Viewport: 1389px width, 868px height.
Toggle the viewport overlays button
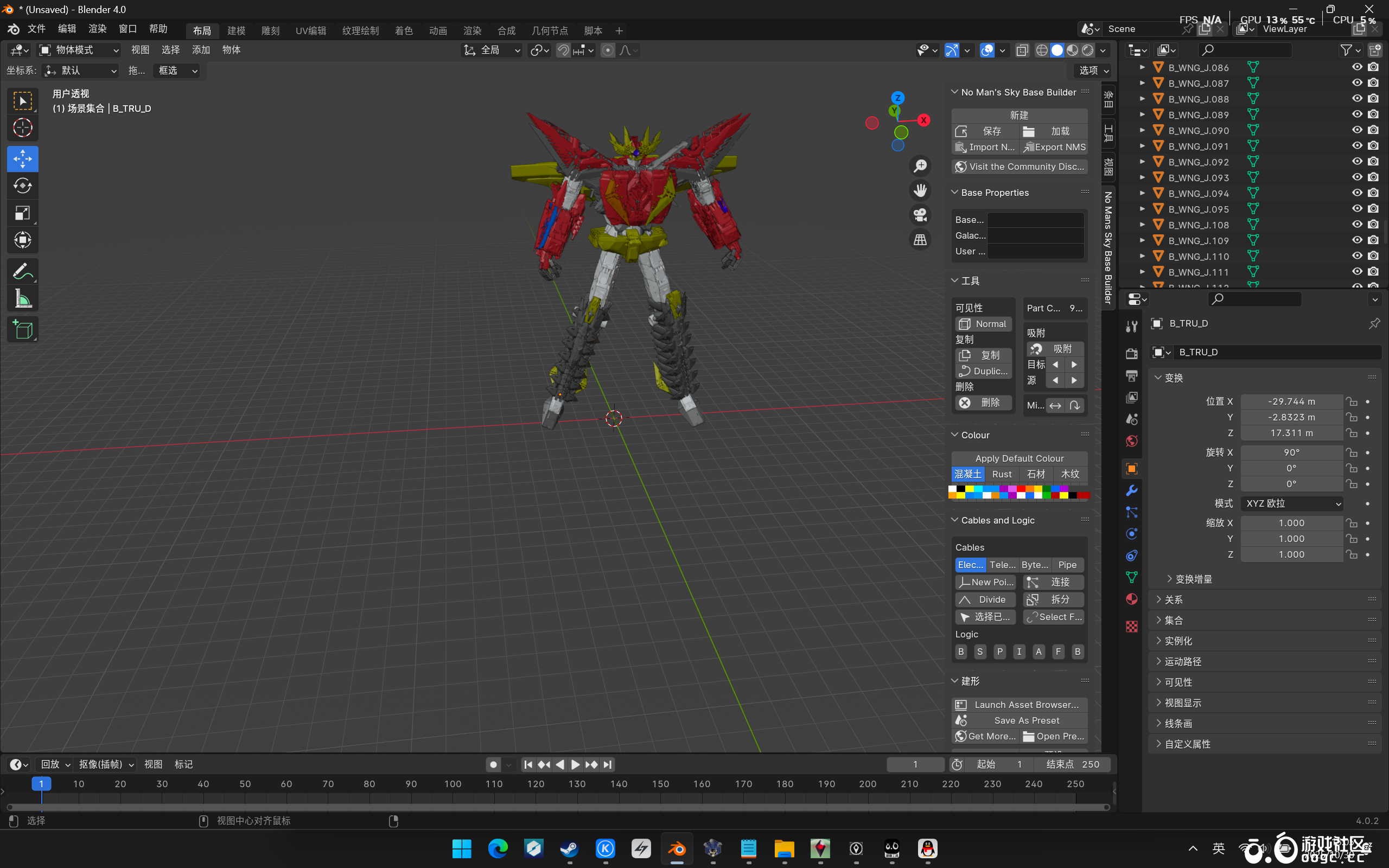(986, 50)
